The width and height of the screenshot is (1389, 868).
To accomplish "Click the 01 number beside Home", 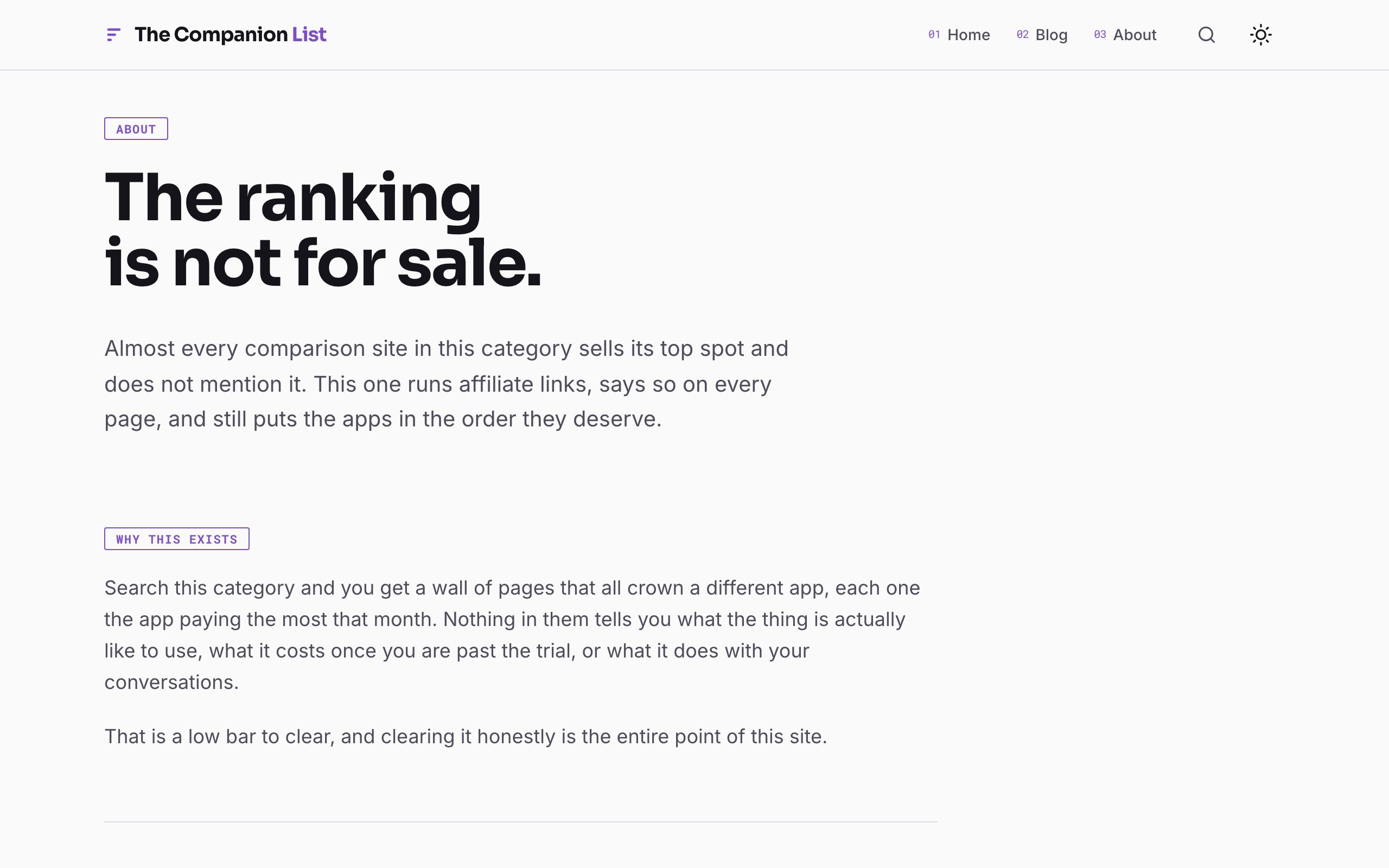I will pos(934,34).
